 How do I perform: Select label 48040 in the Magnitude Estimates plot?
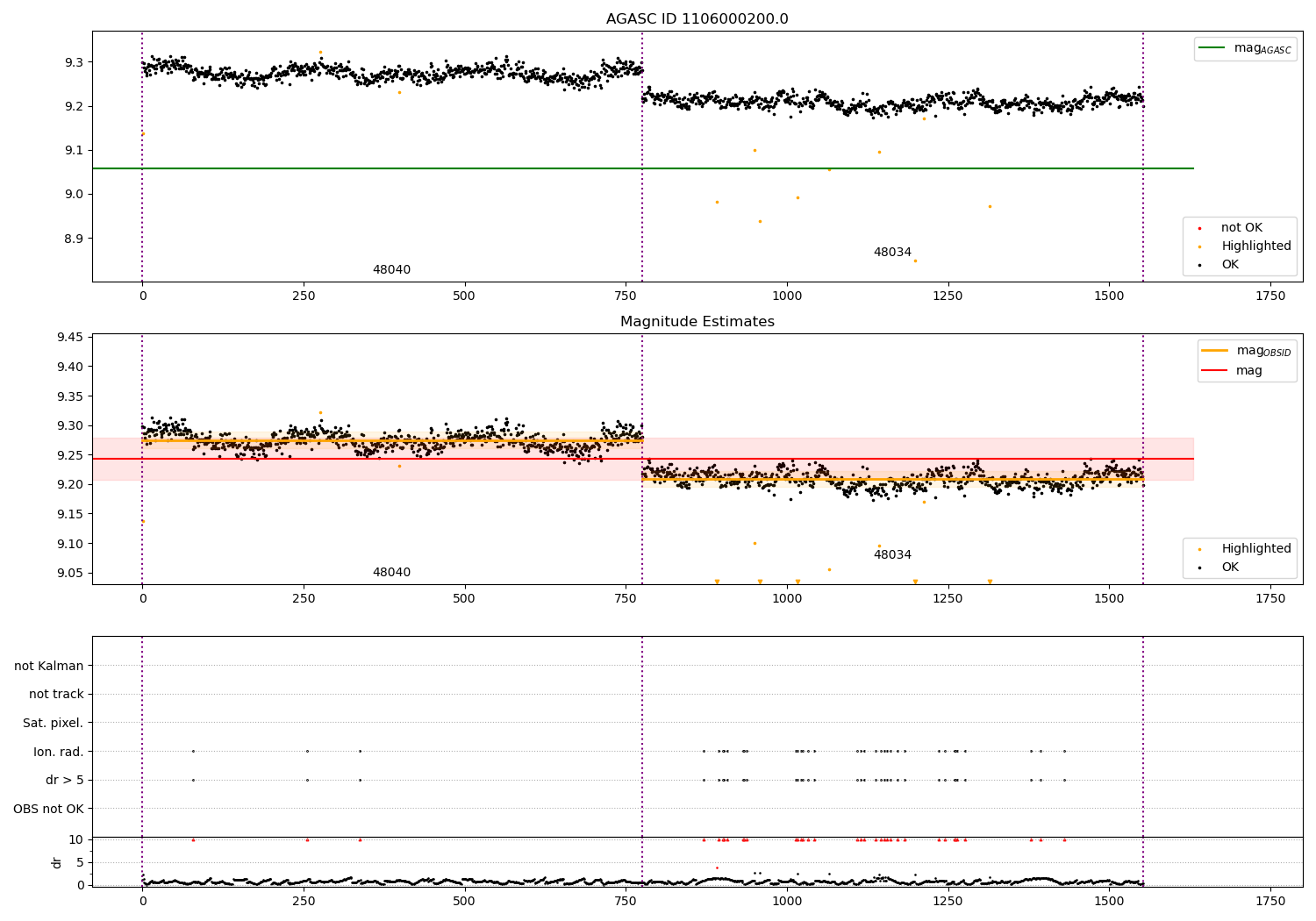391,573
